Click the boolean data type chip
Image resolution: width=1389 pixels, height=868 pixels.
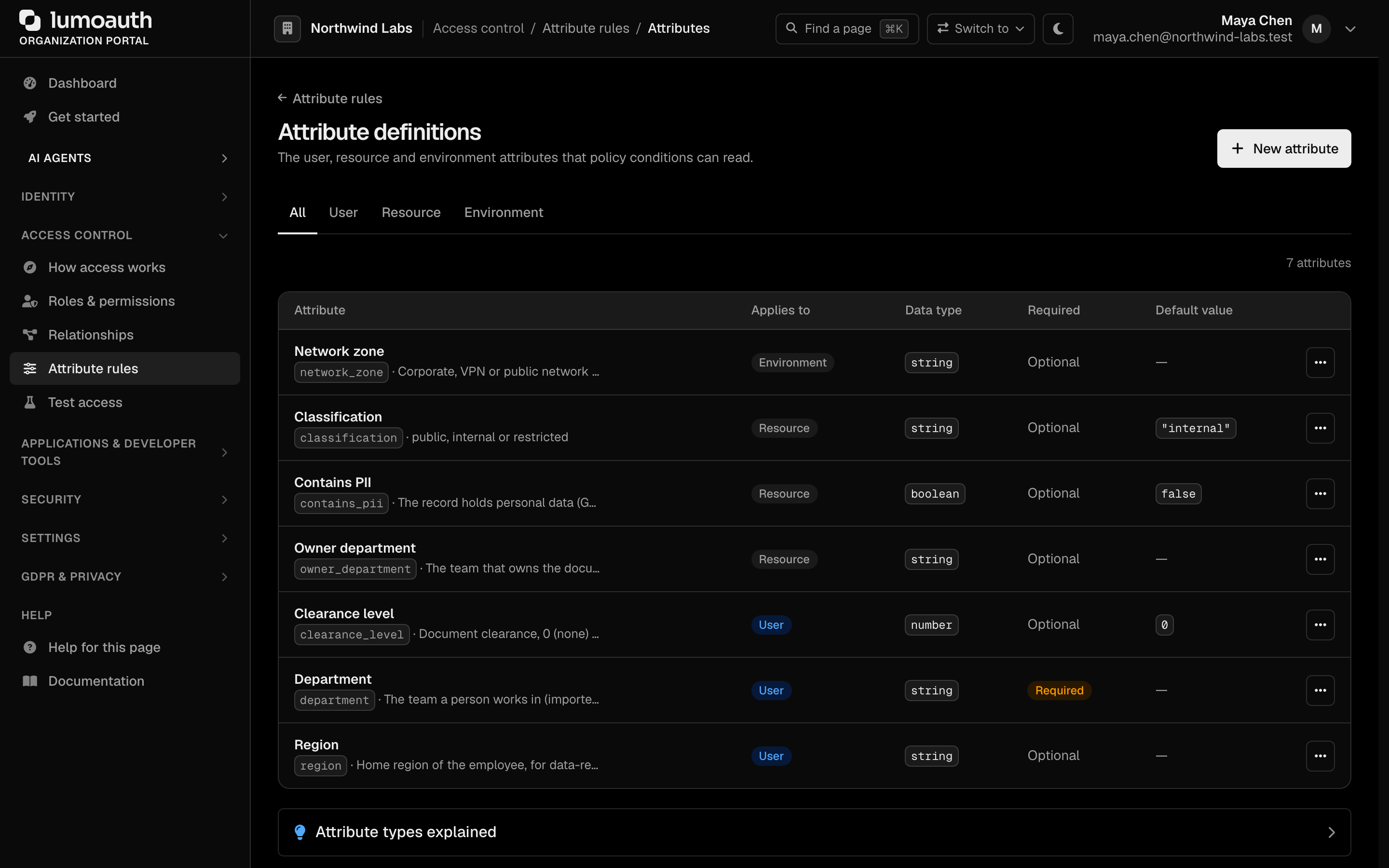pyautogui.click(x=934, y=494)
